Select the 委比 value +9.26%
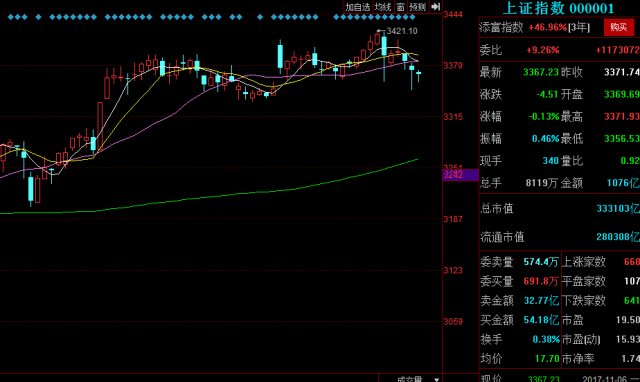 (542, 50)
